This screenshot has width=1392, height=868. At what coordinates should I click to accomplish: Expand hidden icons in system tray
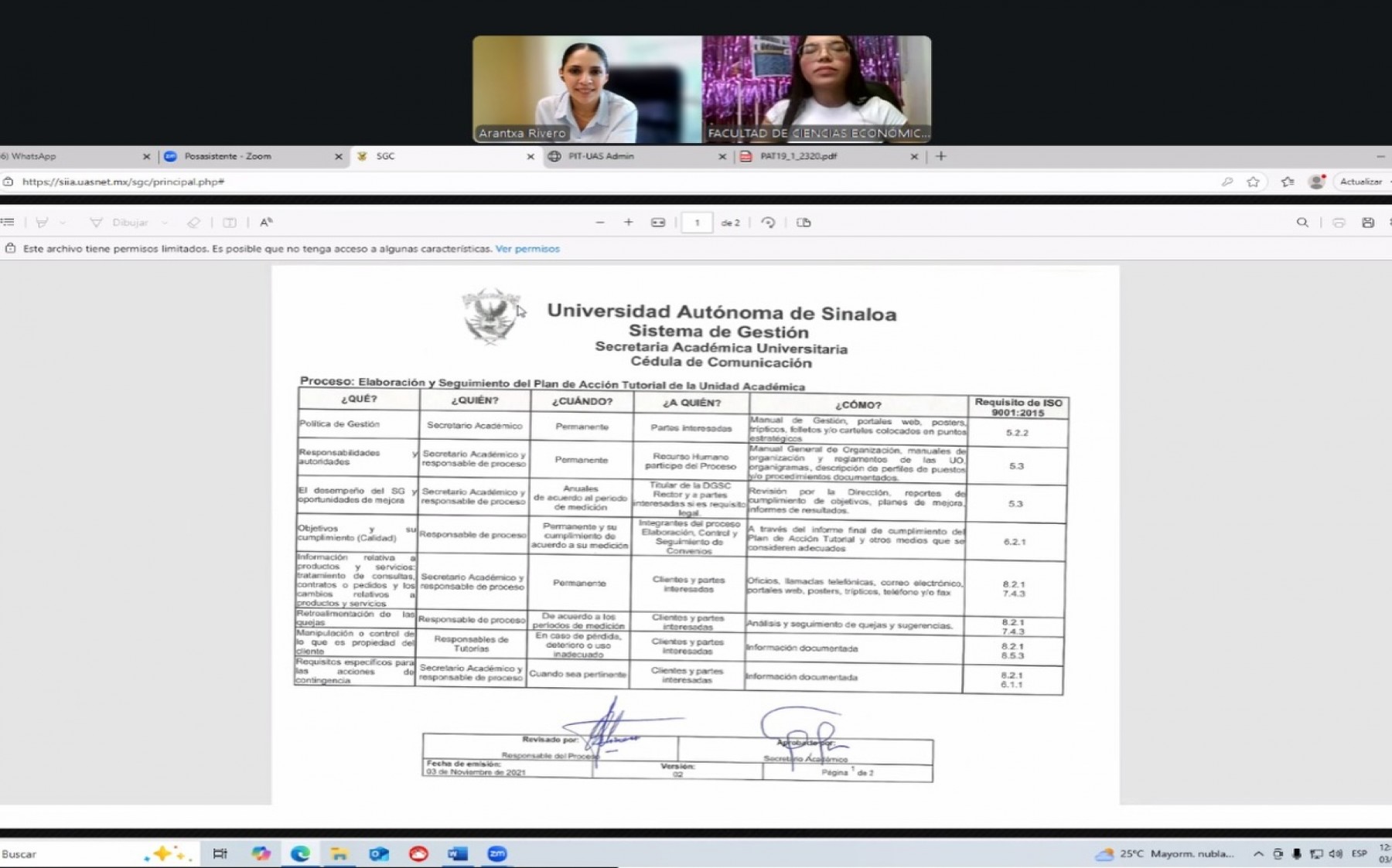click(x=1257, y=854)
